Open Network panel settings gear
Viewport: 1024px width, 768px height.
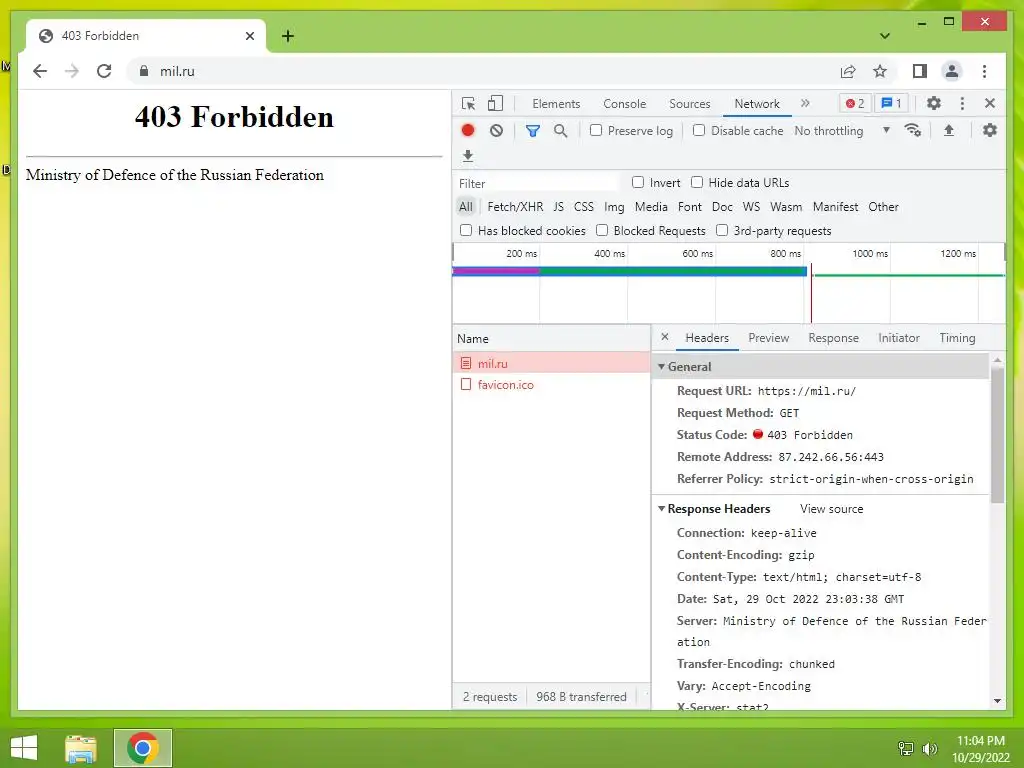990,131
